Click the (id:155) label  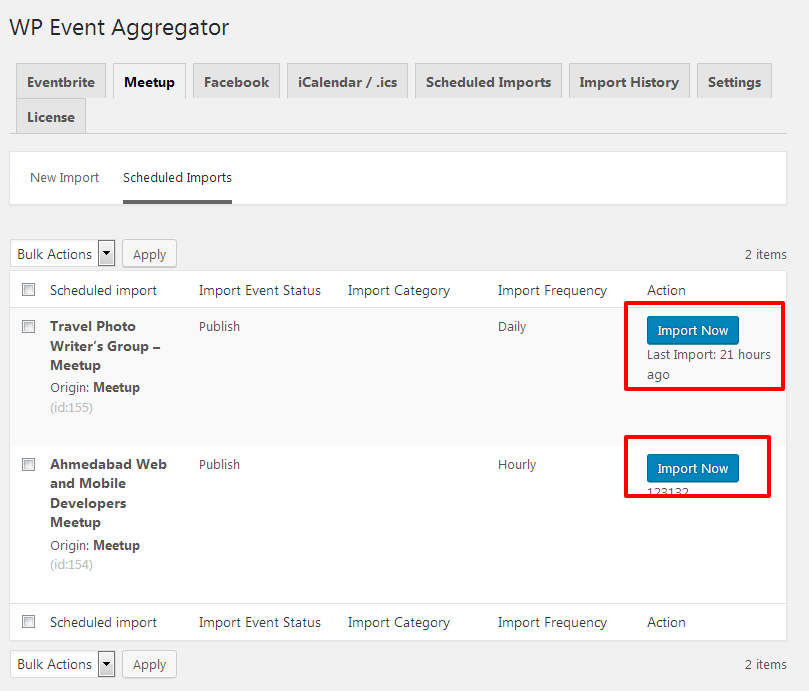[x=71, y=408]
